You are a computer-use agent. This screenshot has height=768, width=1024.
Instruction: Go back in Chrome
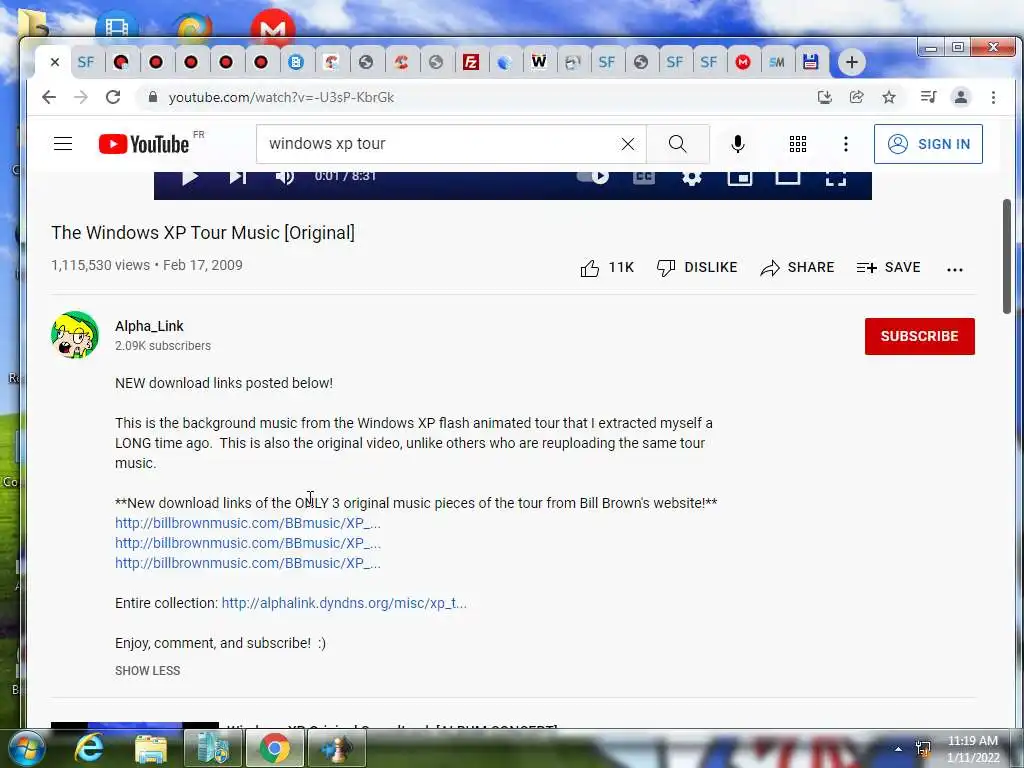(49, 97)
